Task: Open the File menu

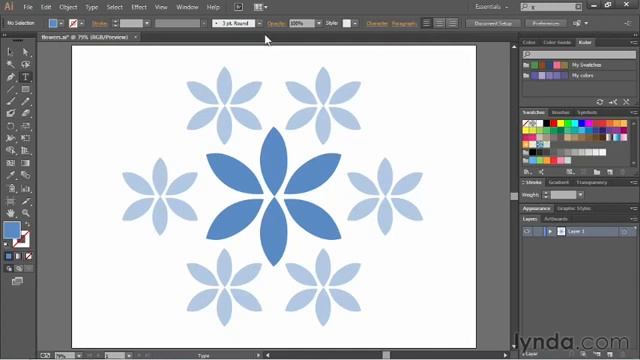Action: pyautogui.click(x=28, y=7)
